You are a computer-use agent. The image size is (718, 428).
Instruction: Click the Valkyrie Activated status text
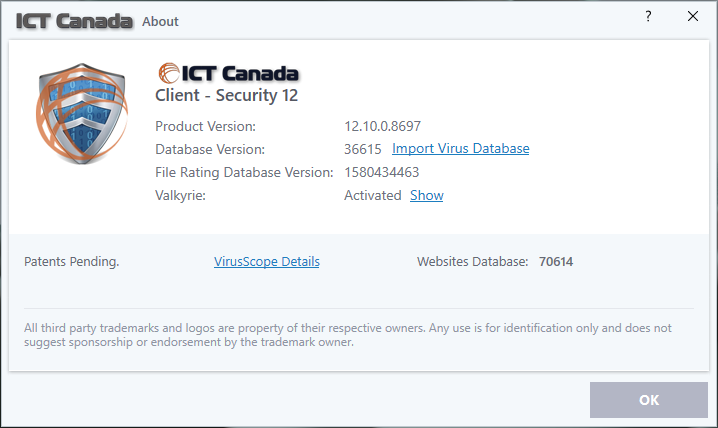coord(372,195)
